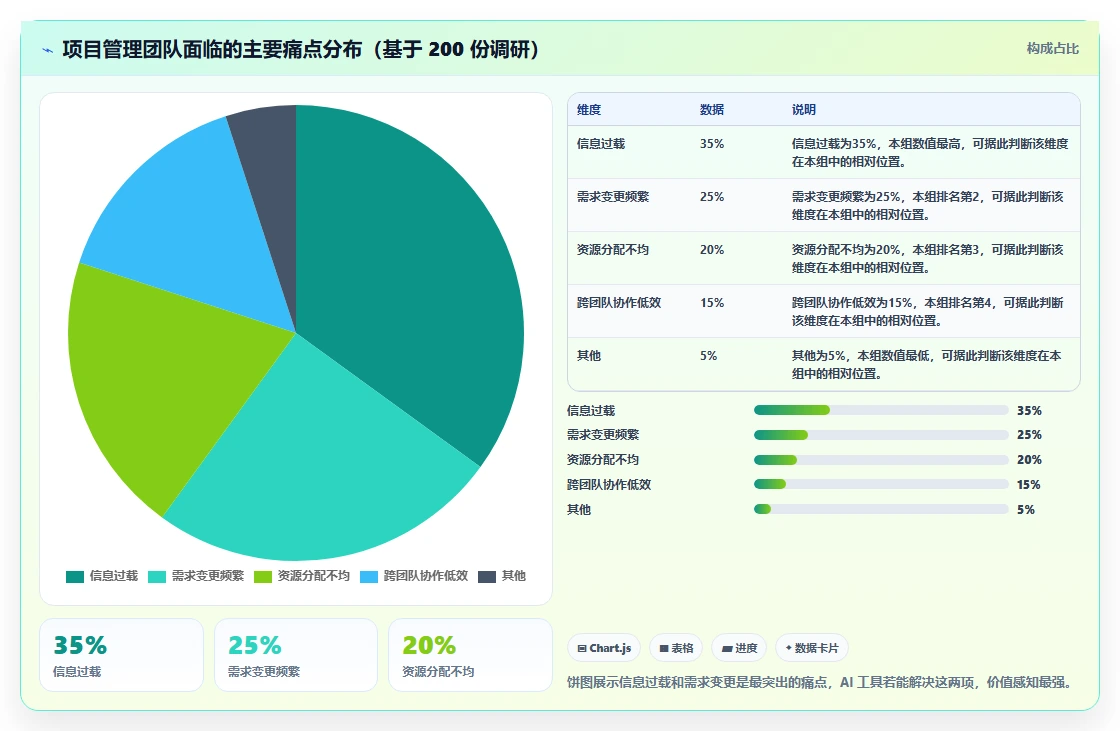Click the 数据卡片 tag chip
The height and width of the screenshot is (731, 1120).
tap(811, 648)
